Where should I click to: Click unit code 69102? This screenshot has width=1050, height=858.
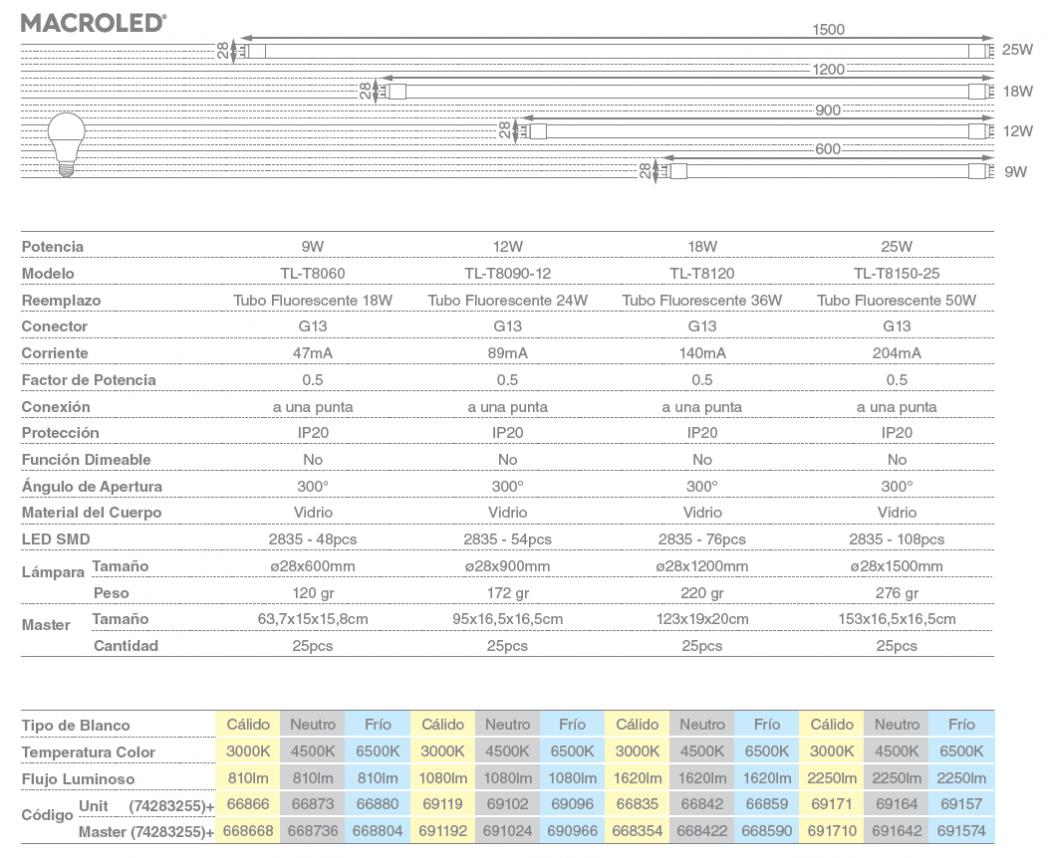coord(508,804)
